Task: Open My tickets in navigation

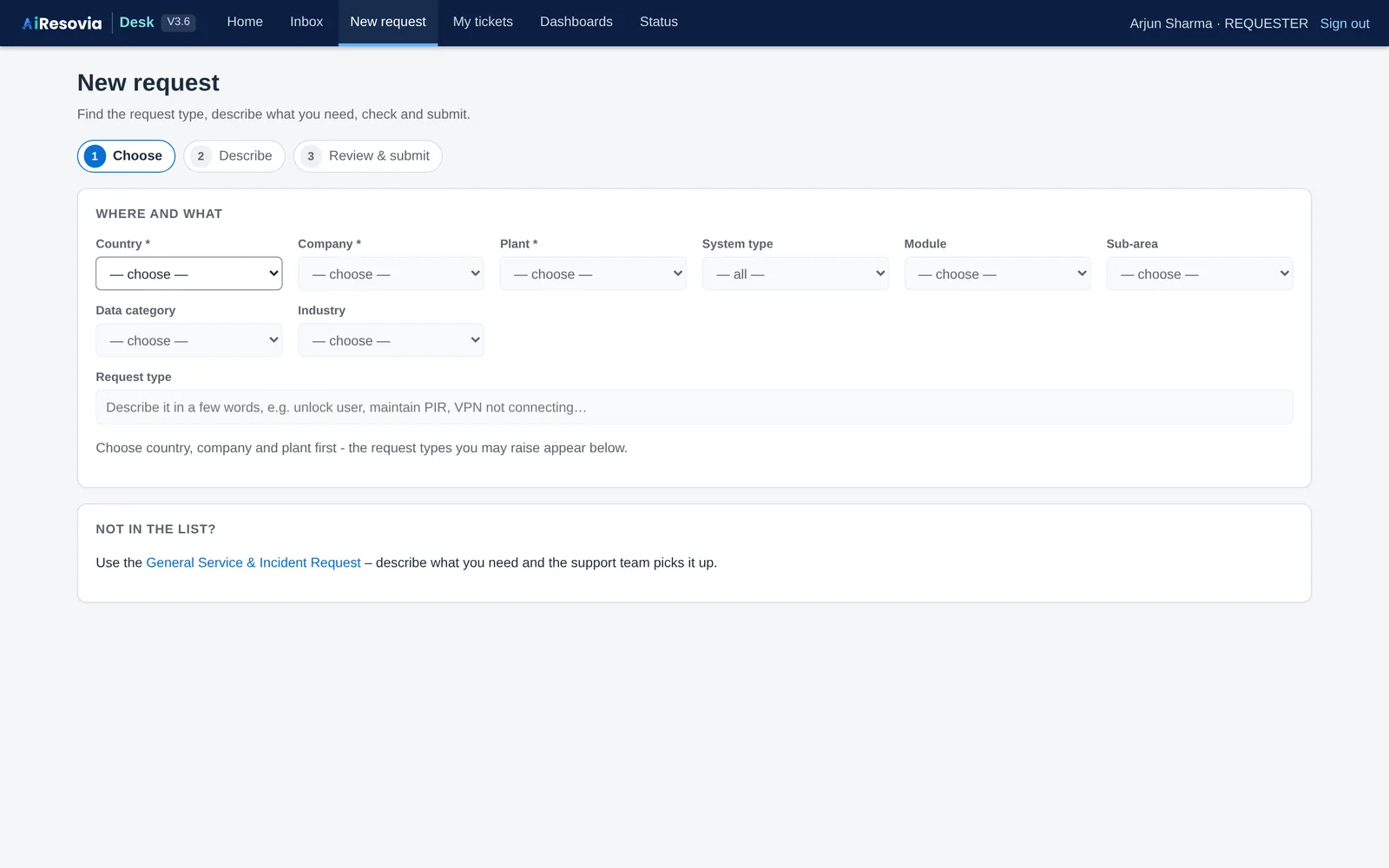Action: 483,22
